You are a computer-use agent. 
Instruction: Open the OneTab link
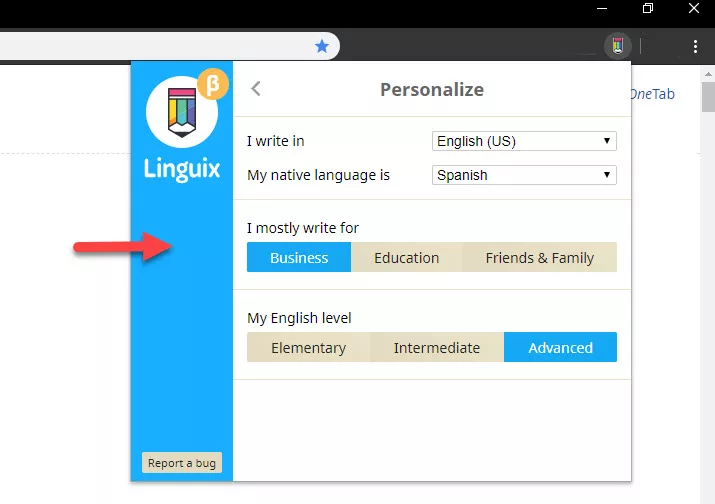coord(652,94)
